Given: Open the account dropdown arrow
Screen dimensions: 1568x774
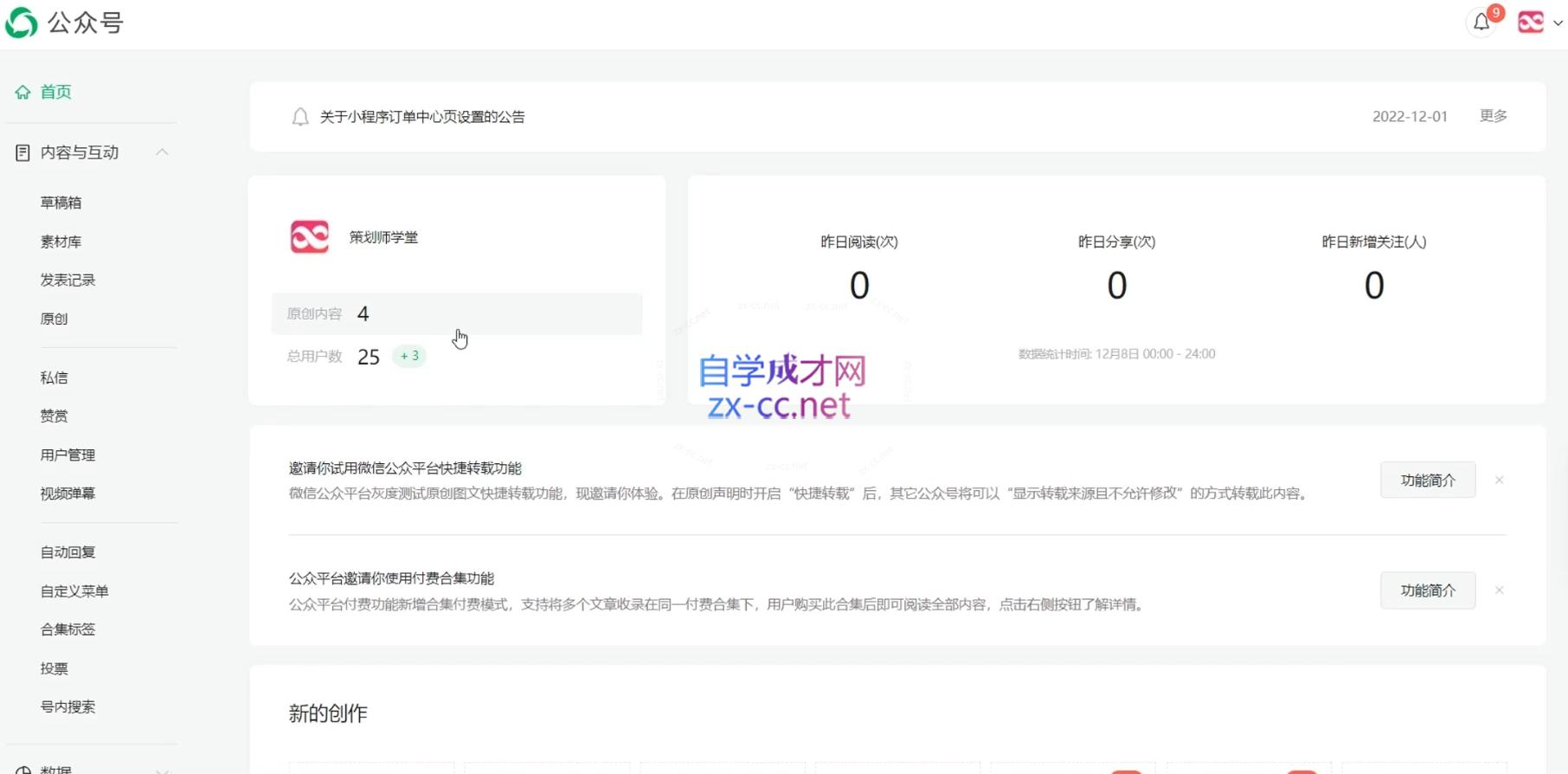Looking at the screenshot, I should (1558, 23).
